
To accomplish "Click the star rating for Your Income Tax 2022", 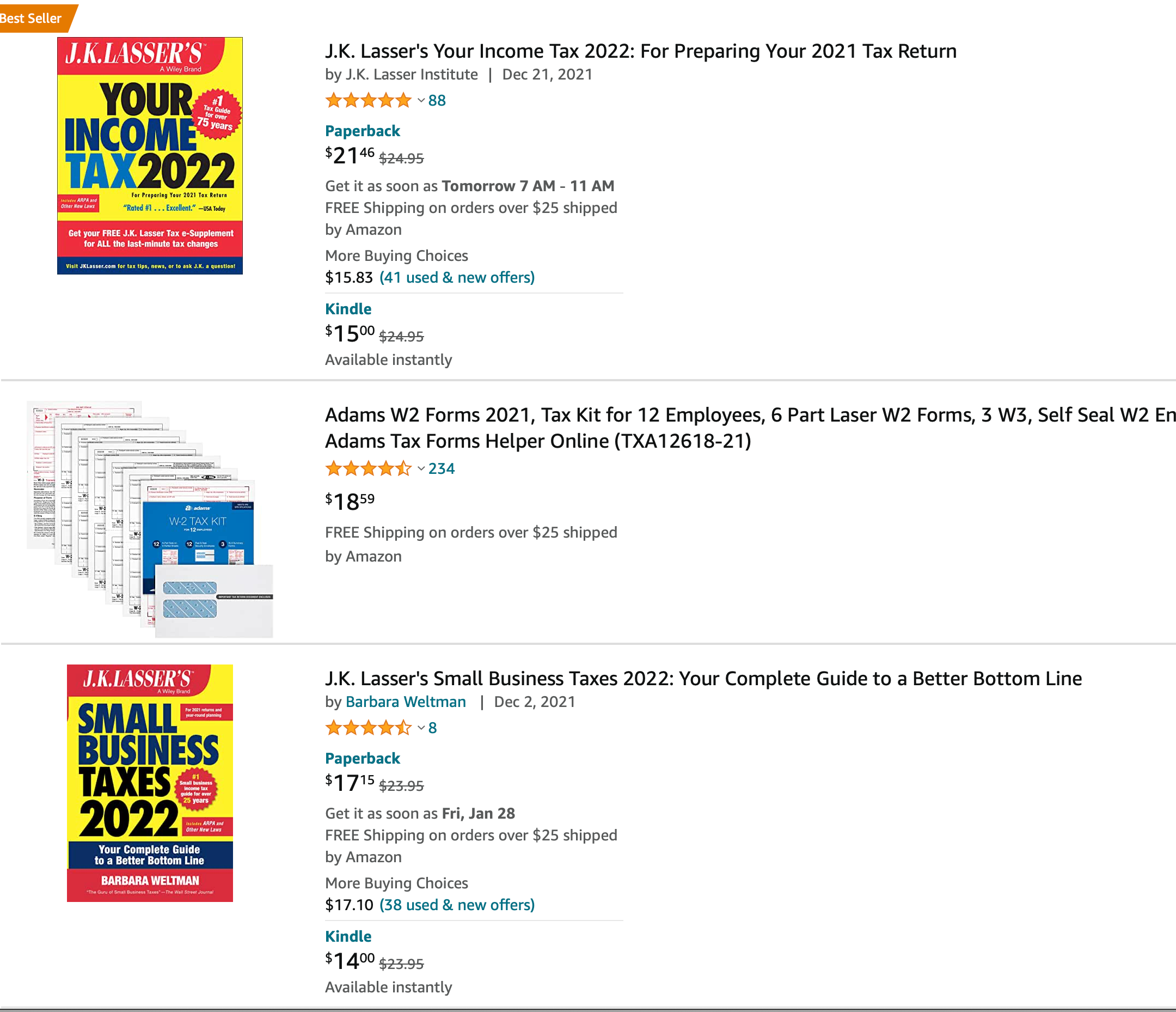I will [x=368, y=101].
